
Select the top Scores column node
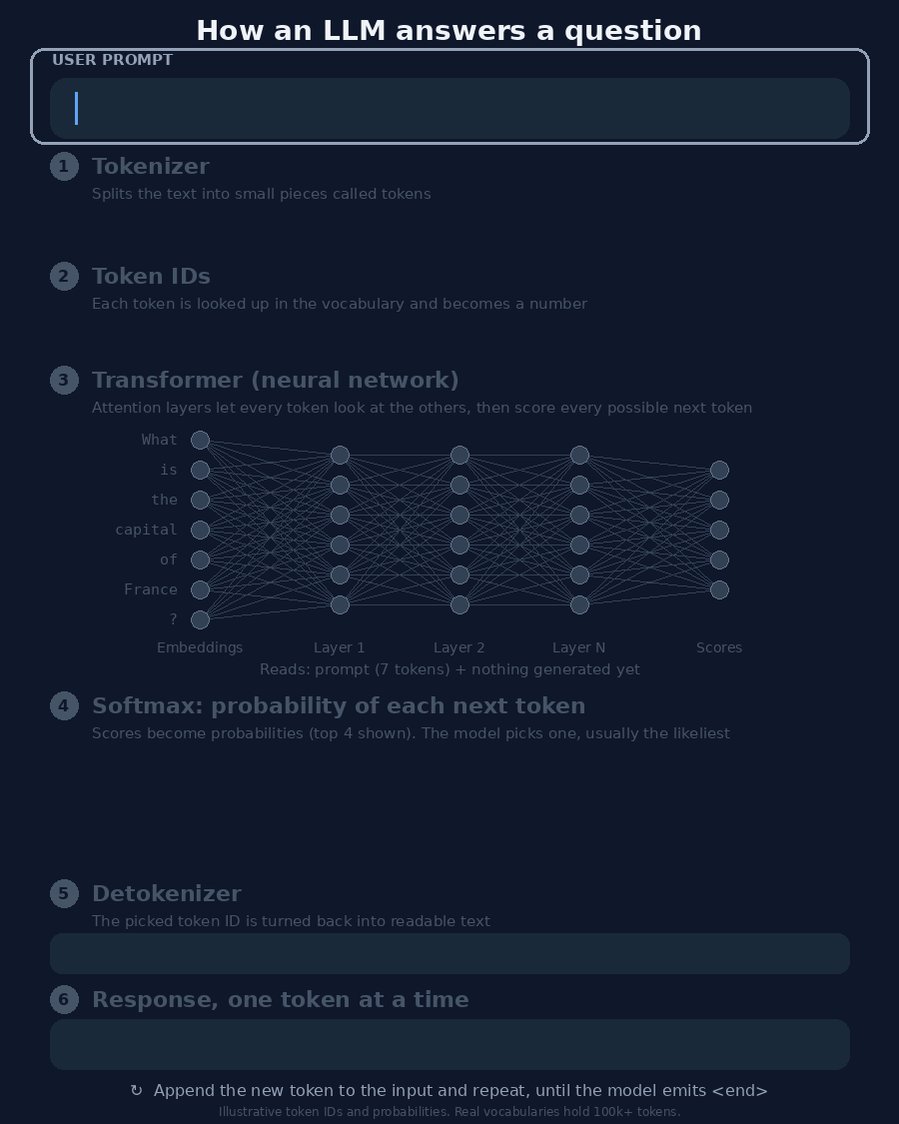pyautogui.click(x=719, y=470)
